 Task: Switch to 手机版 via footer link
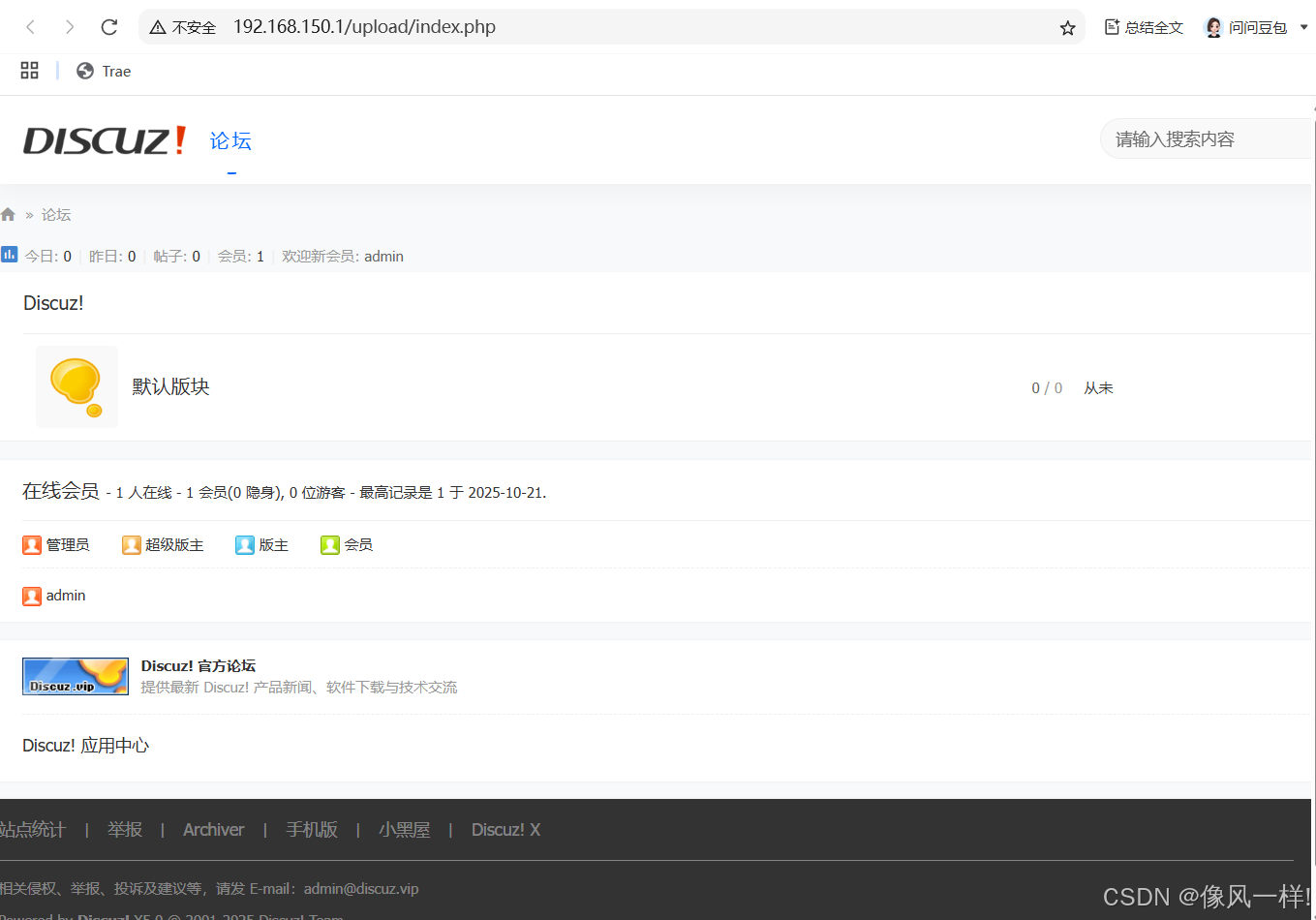pyautogui.click(x=312, y=830)
